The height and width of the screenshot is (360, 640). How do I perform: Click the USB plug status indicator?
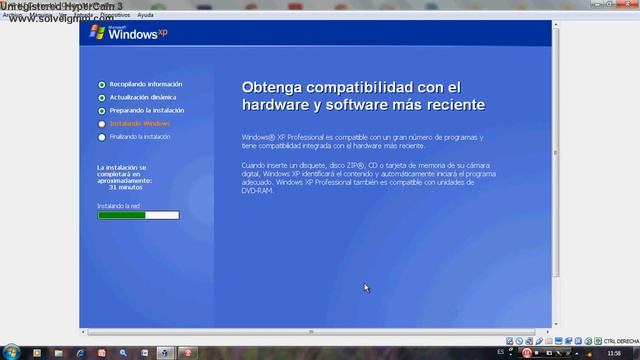tap(539, 341)
